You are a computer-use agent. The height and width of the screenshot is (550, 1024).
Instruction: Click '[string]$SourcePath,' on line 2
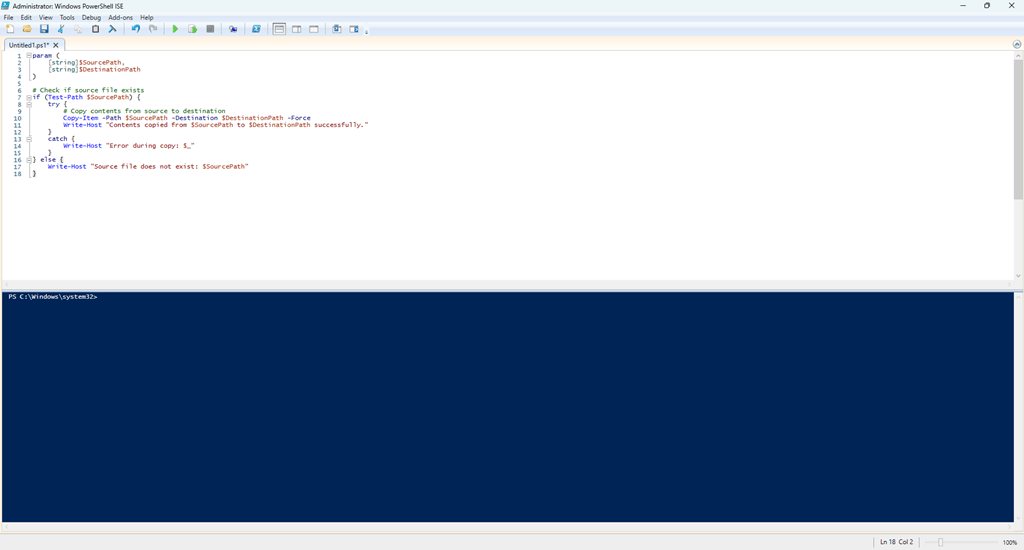click(86, 63)
